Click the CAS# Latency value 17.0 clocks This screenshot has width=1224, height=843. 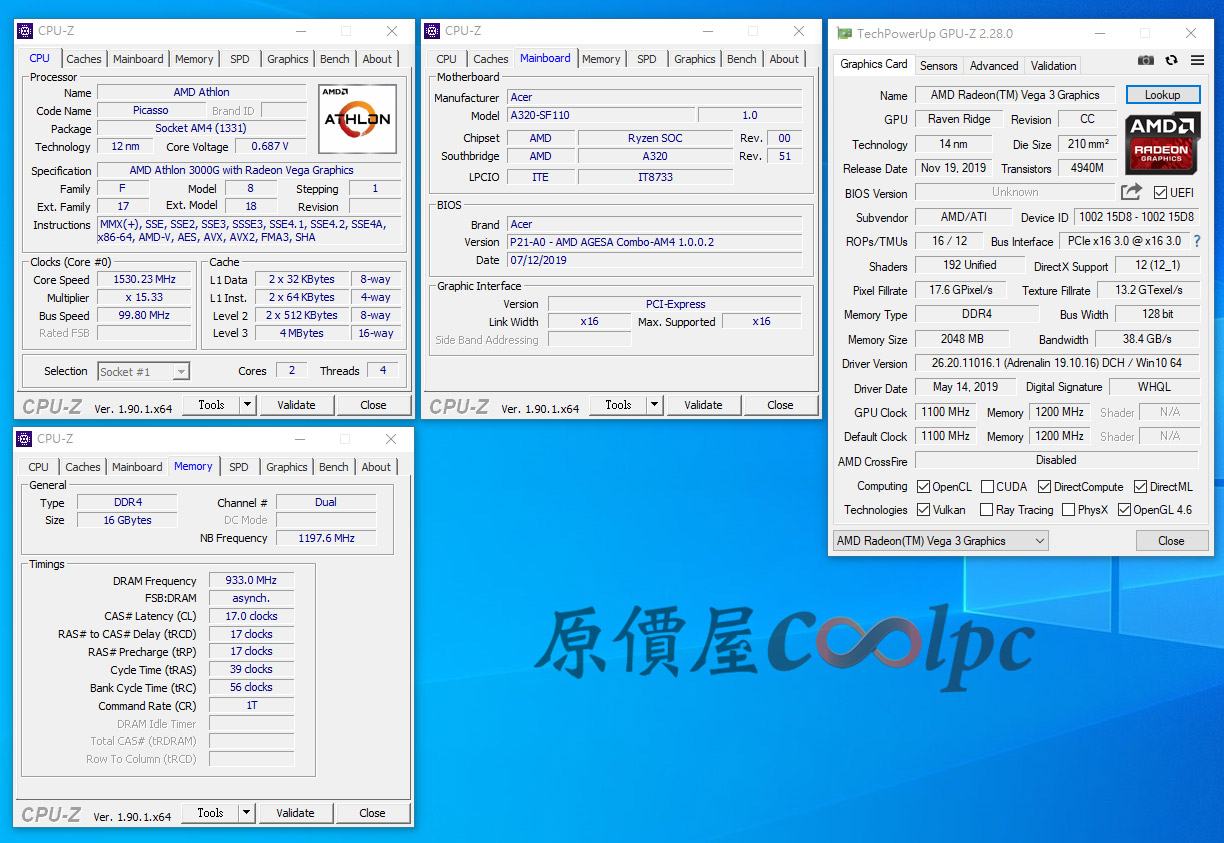pyautogui.click(x=251, y=616)
